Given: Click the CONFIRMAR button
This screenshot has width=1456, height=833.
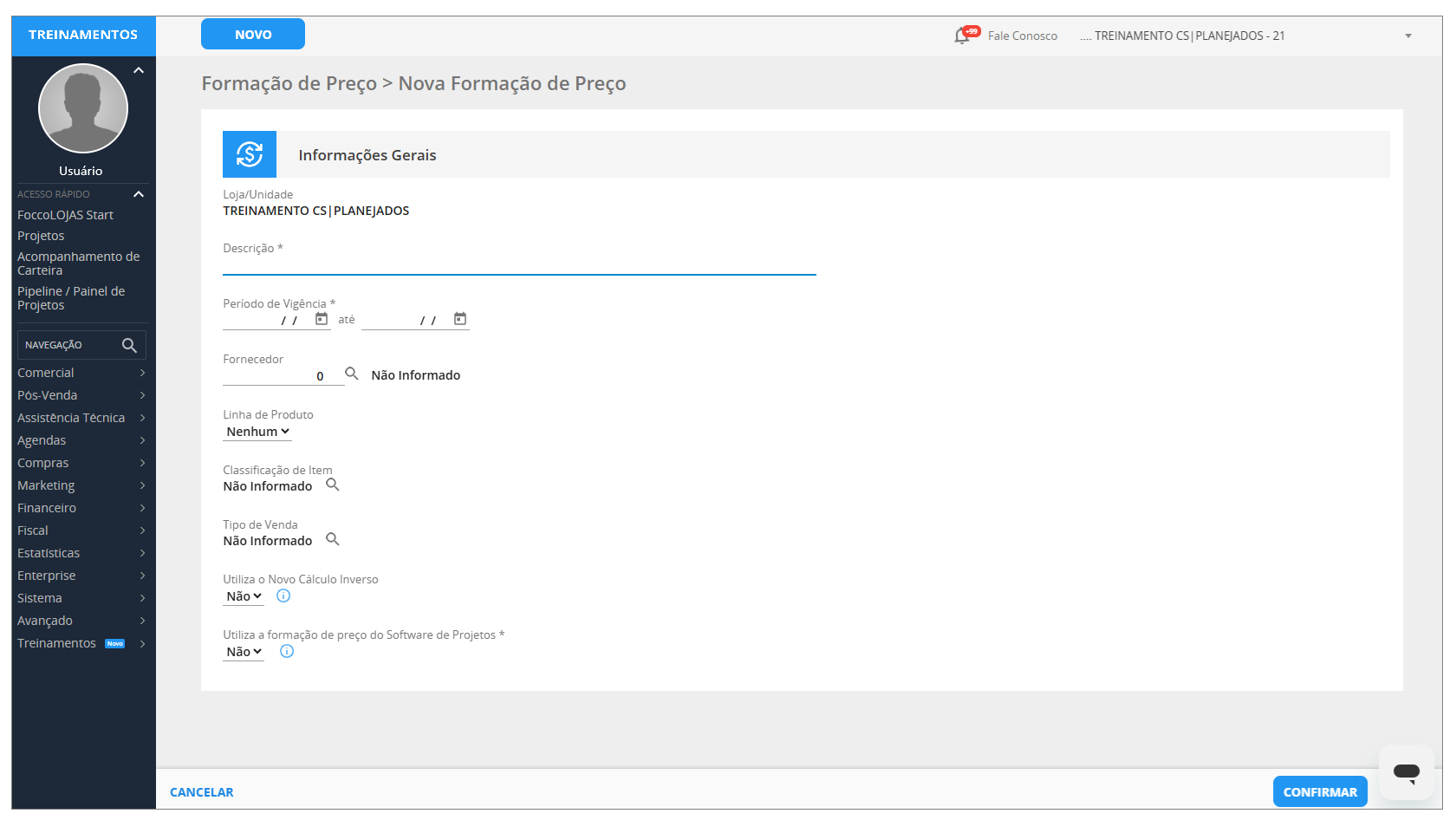Looking at the screenshot, I should pyautogui.click(x=1319, y=792).
